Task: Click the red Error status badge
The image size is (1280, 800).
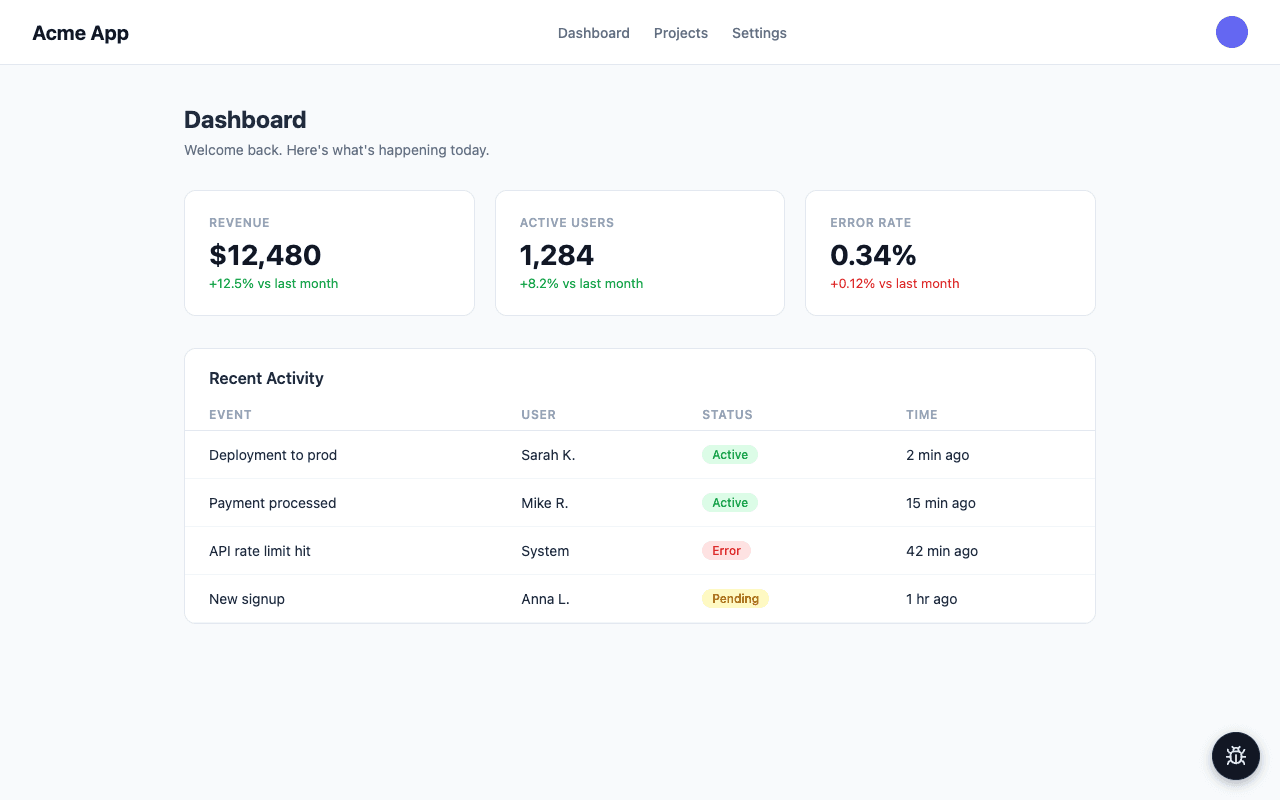Action: coord(726,551)
